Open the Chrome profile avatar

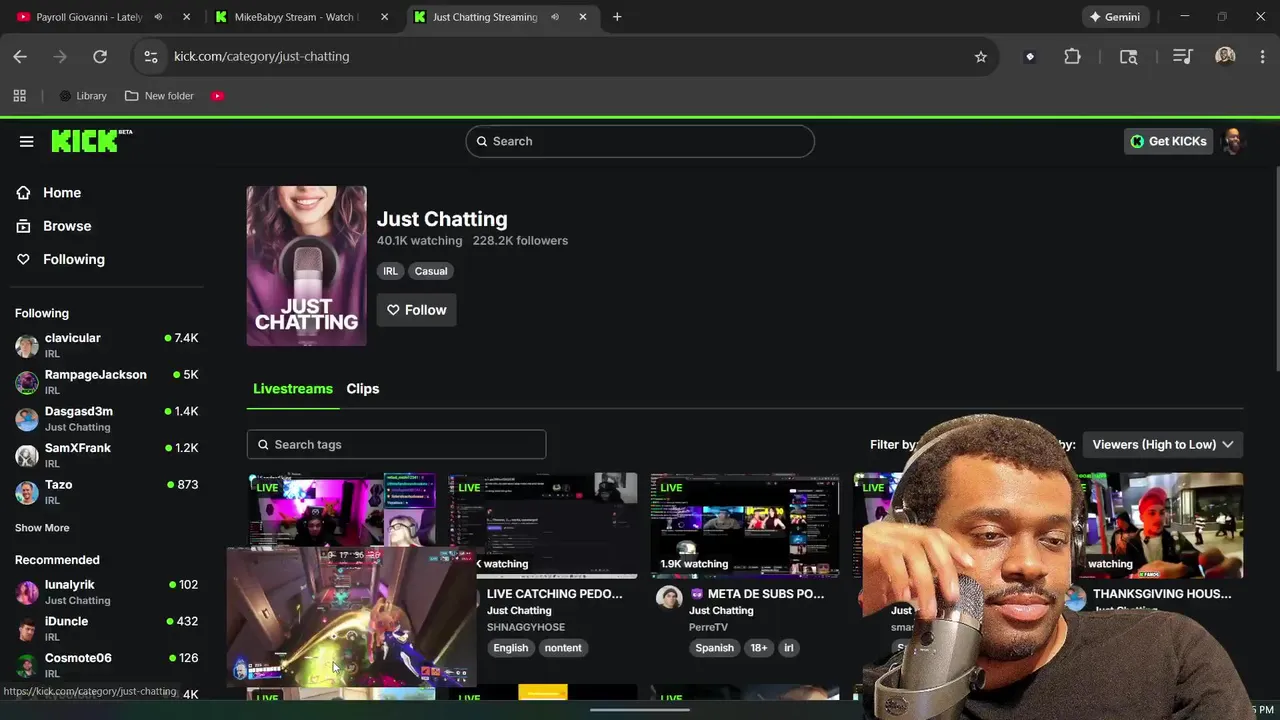tap(1225, 57)
